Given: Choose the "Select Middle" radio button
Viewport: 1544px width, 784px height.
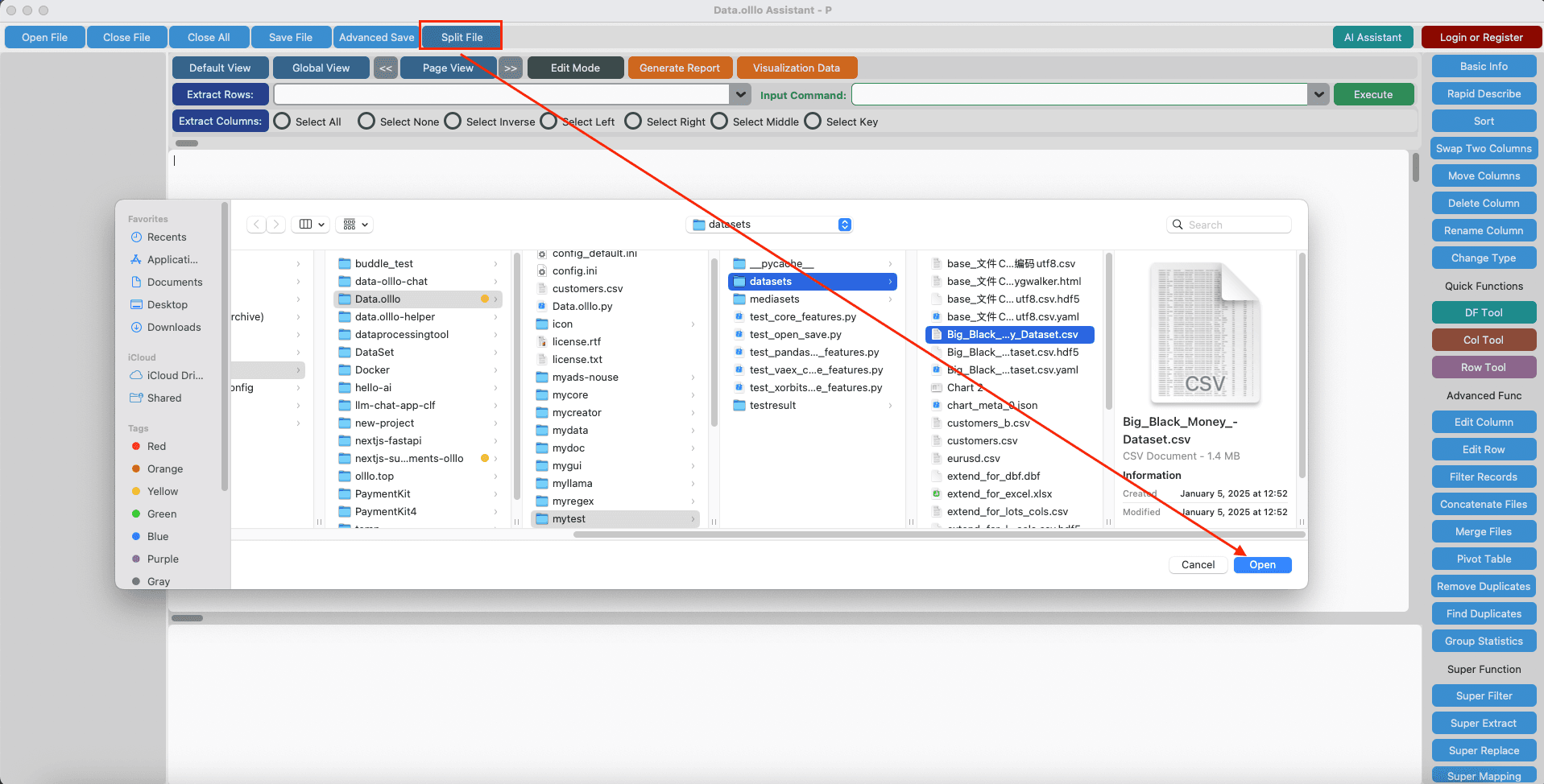Looking at the screenshot, I should click(718, 121).
